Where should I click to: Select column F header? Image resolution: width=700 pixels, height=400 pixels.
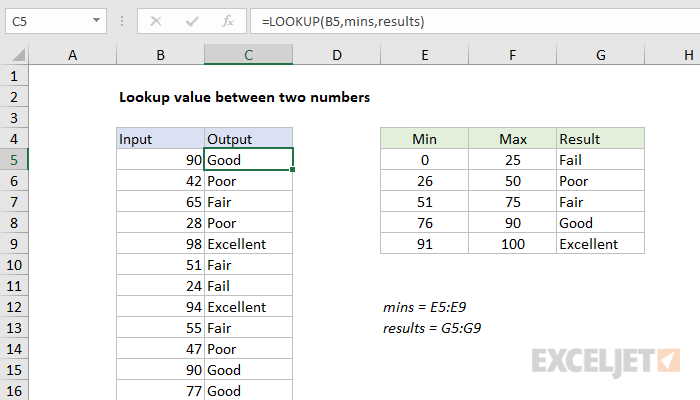click(512, 55)
